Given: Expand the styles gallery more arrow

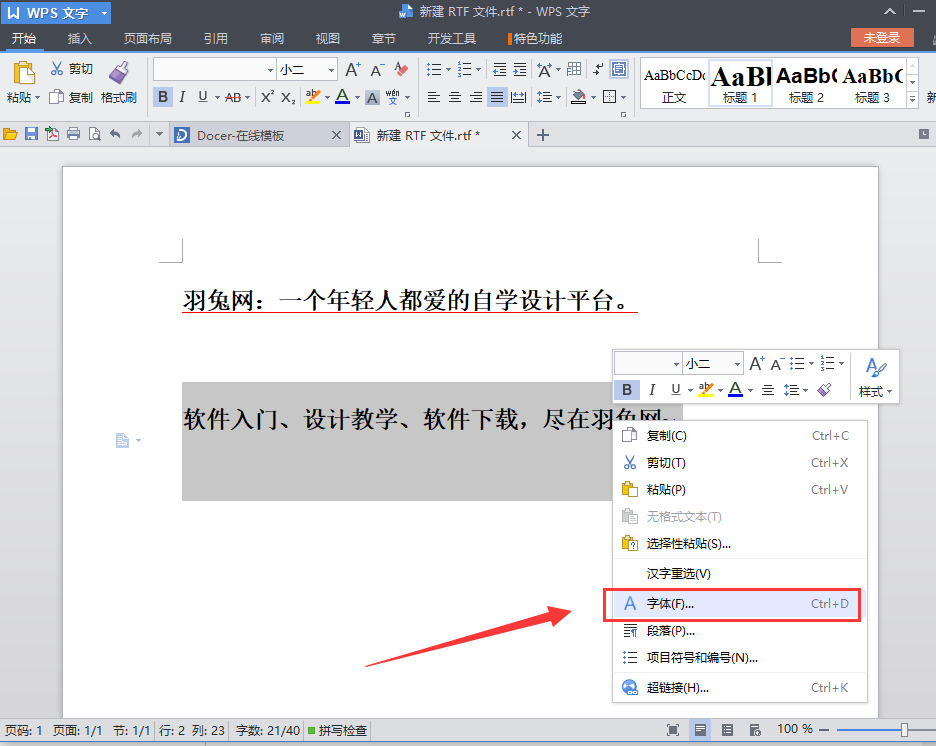Looking at the screenshot, I should click(x=912, y=99).
